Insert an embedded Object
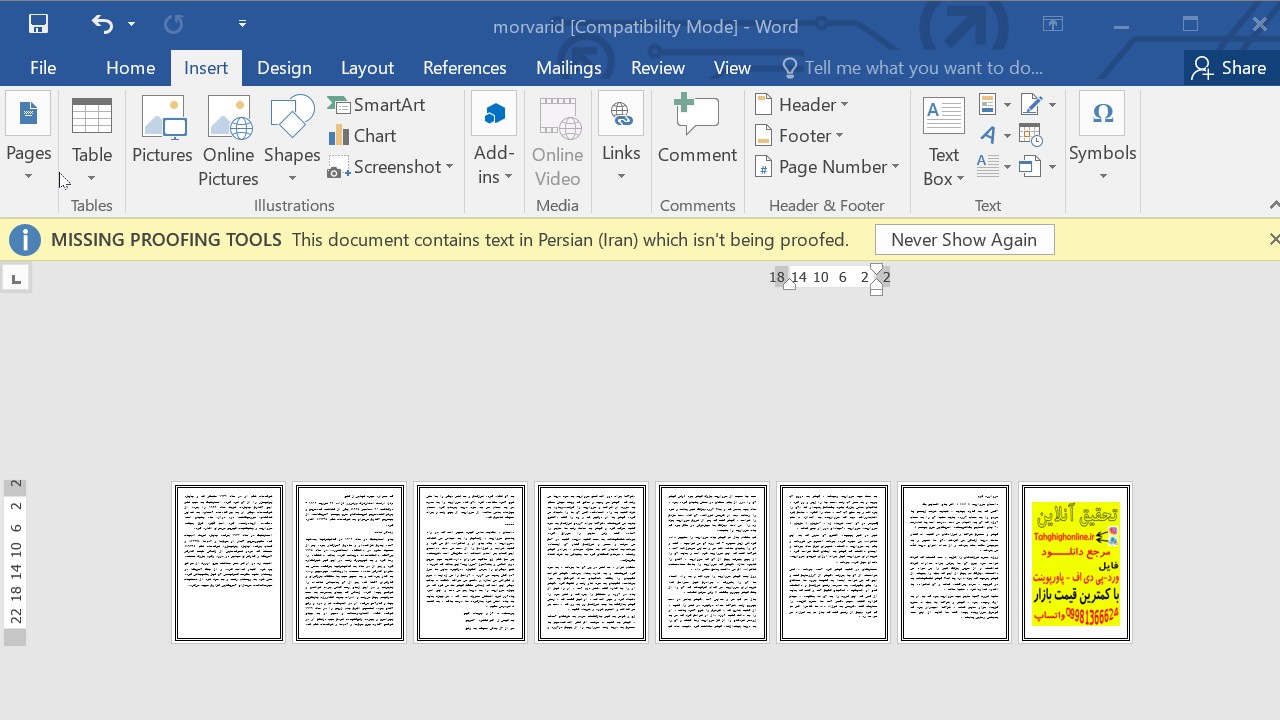 1038,166
